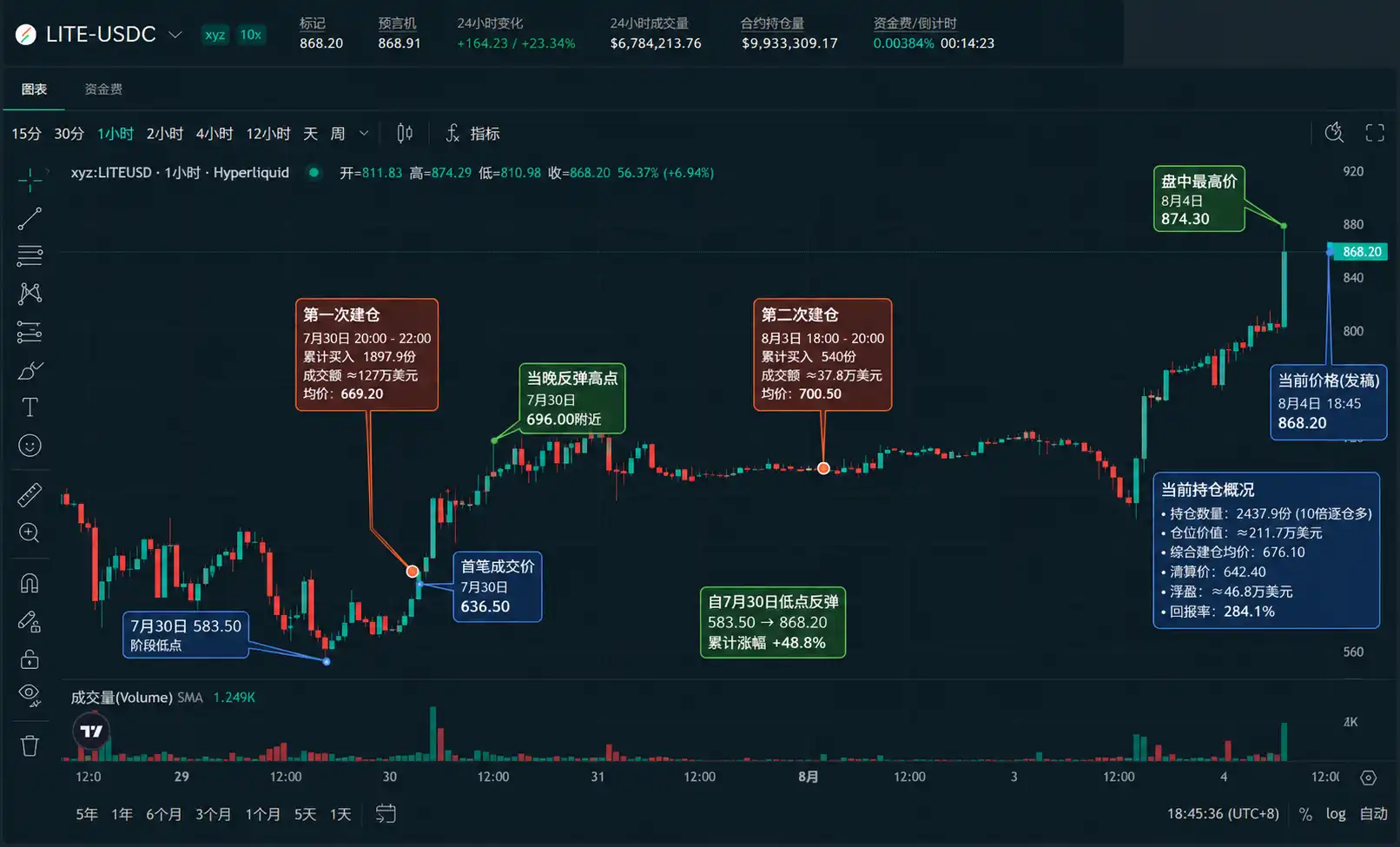This screenshot has height=847, width=1400.
Task: Toggle hide all drawings eye icon
Action: coord(30,695)
